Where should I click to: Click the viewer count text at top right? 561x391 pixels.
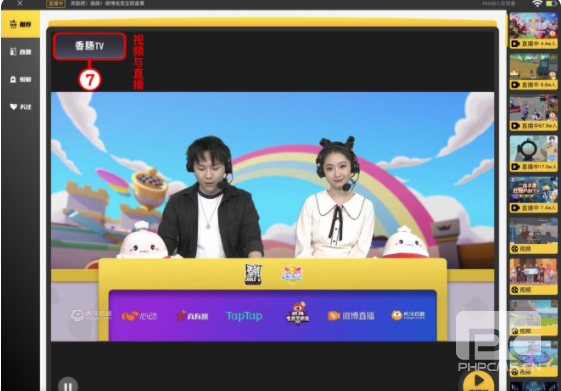tap(498, 4)
